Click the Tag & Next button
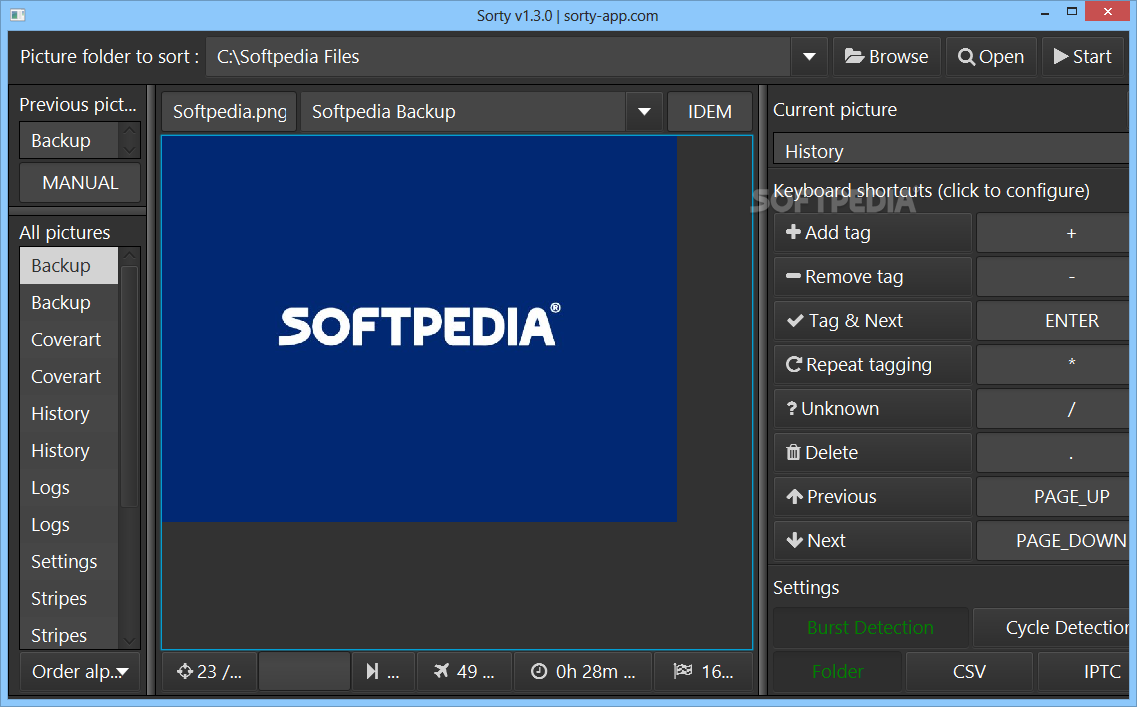1137x707 pixels. tap(872, 321)
